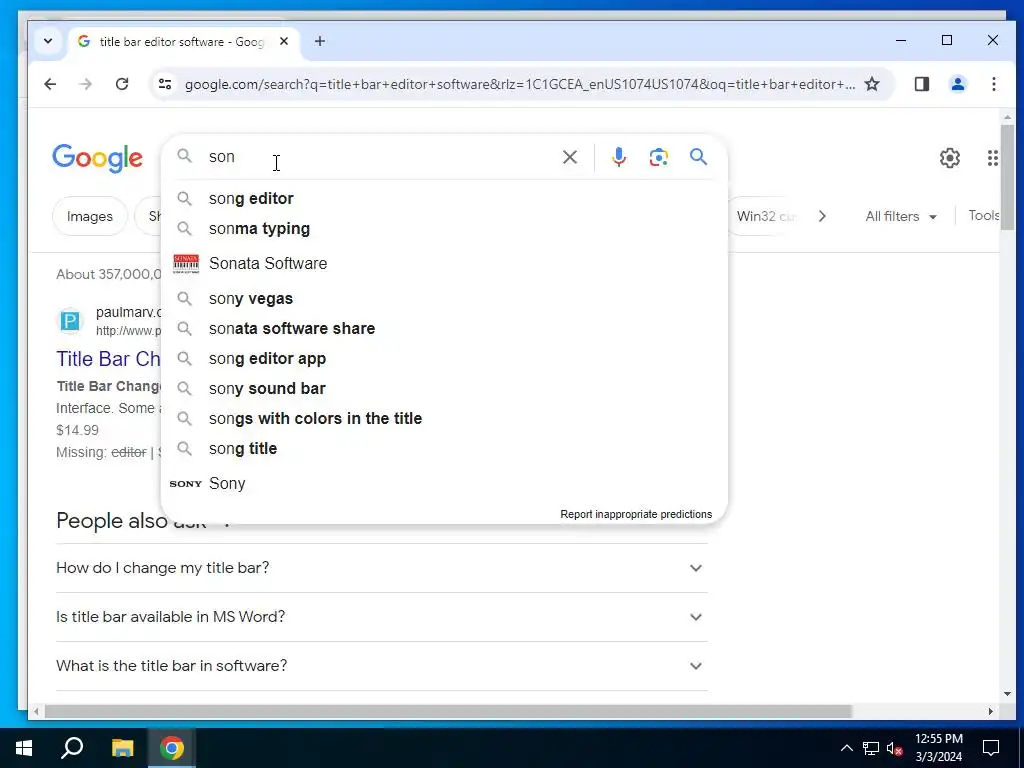Click the muted volume tray icon

tap(894, 748)
